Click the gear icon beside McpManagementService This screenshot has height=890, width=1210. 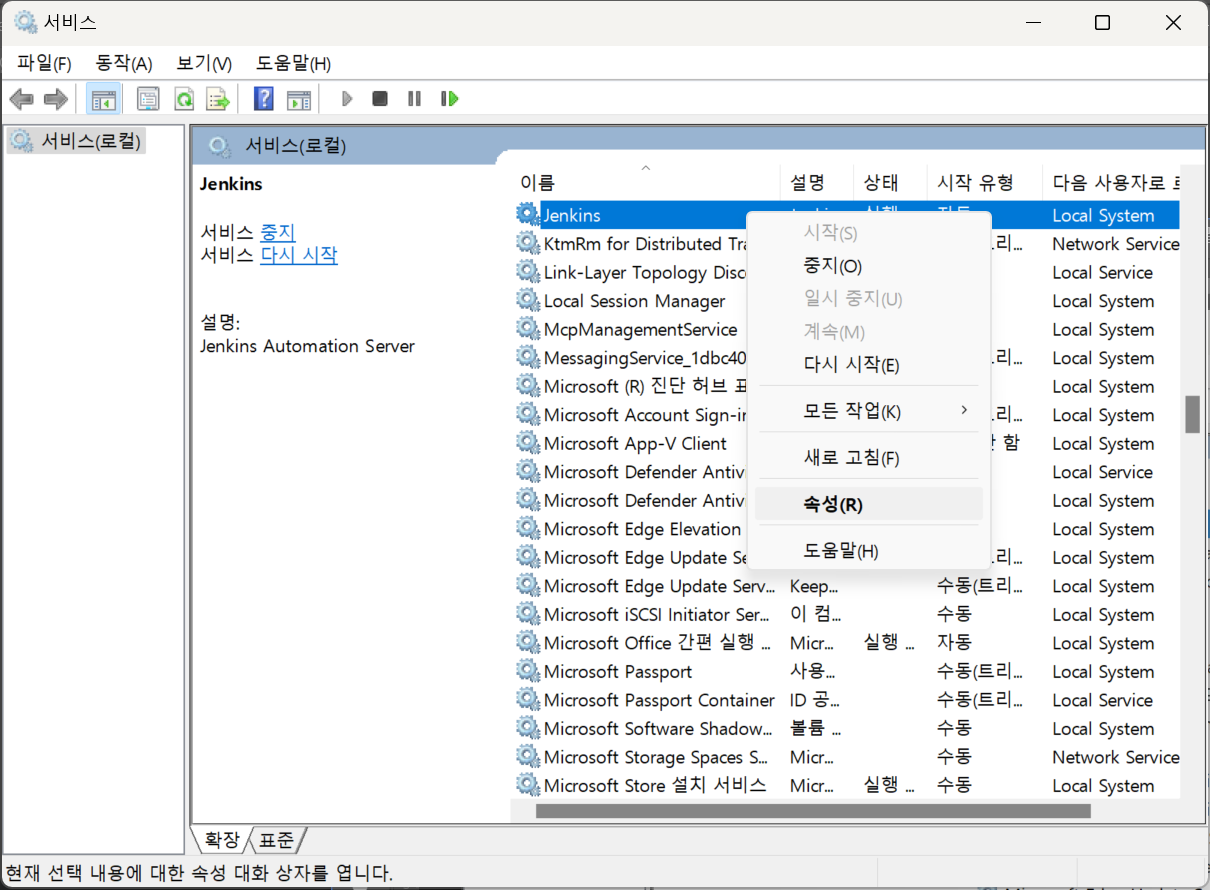pyautogui.click(x=528, y=329)
